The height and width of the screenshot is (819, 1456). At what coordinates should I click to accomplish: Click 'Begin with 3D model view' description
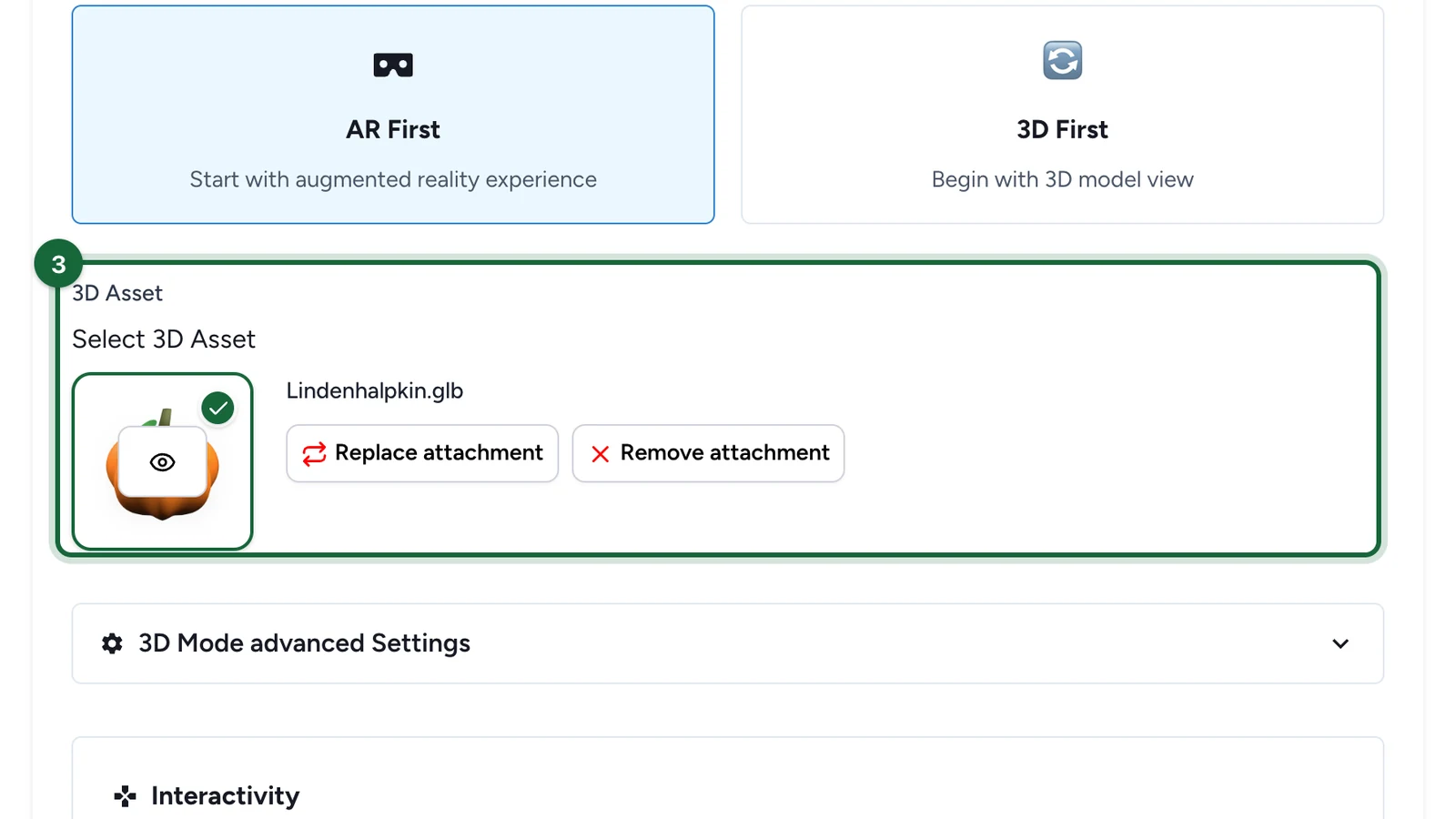1062,179
